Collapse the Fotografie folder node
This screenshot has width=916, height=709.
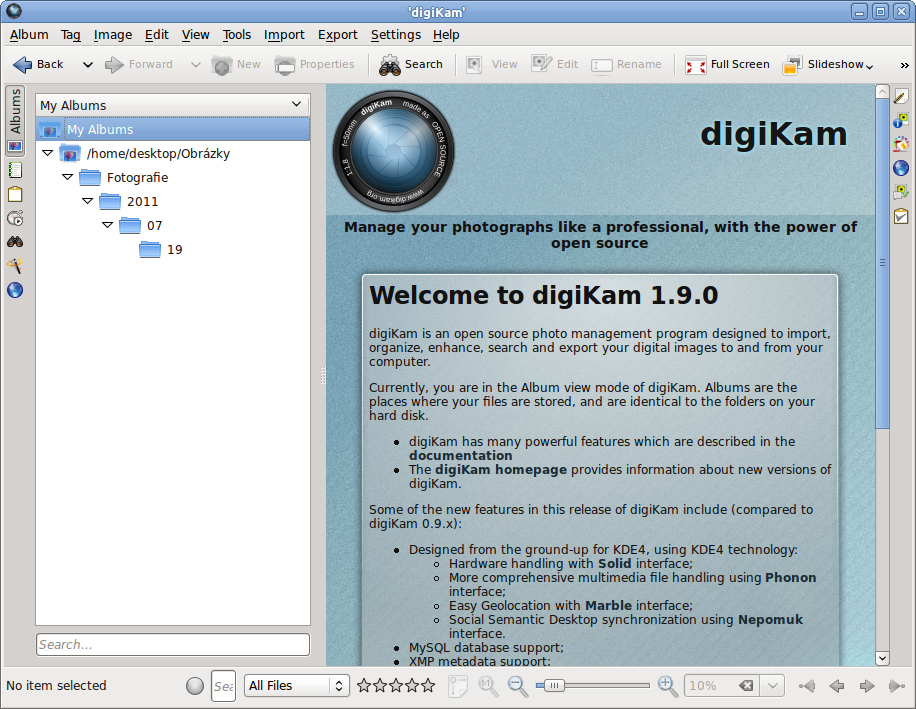click(x=68, y=177)
